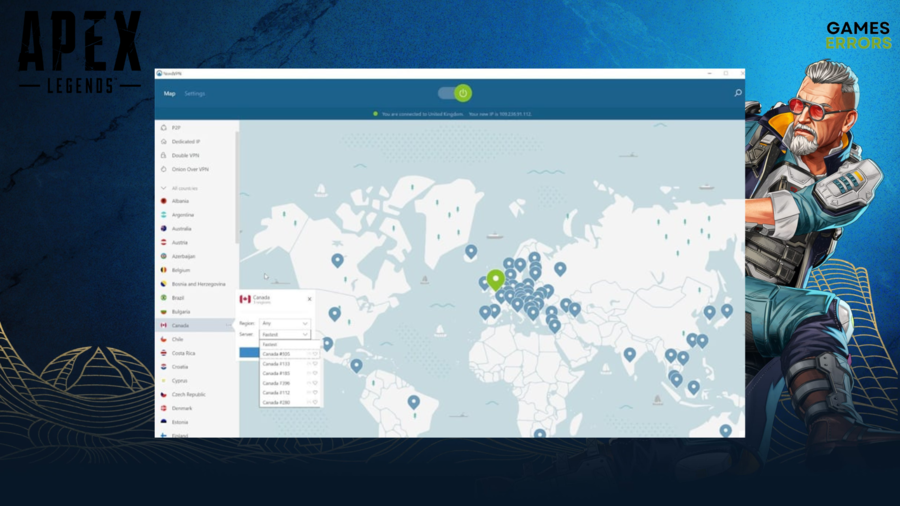The height and width of the screenshot is (506, 900).
Task: Open the Region dropdown set to Any
Action: pyautogui.click(x=285, y=323)
